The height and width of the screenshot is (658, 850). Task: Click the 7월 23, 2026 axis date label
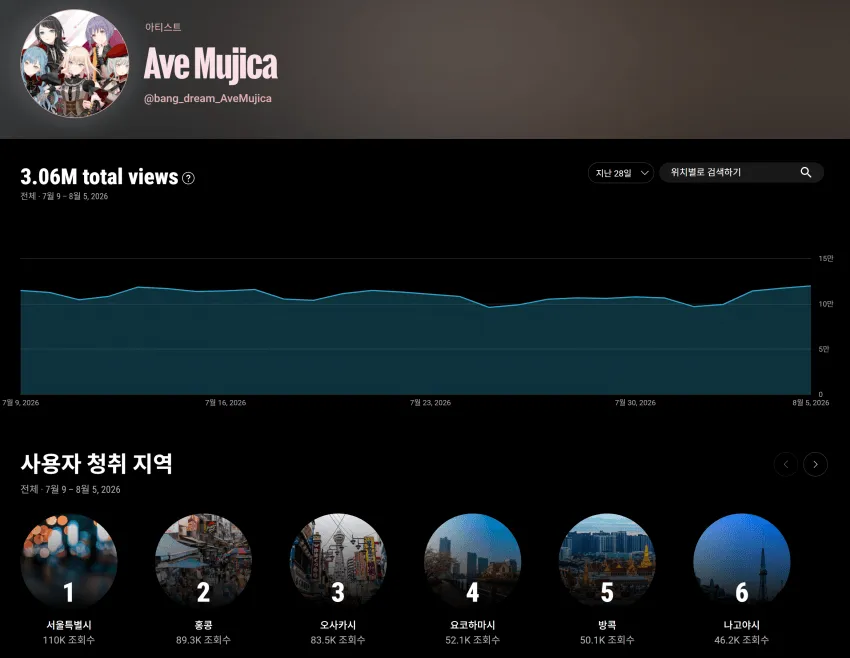click(430, 403)
